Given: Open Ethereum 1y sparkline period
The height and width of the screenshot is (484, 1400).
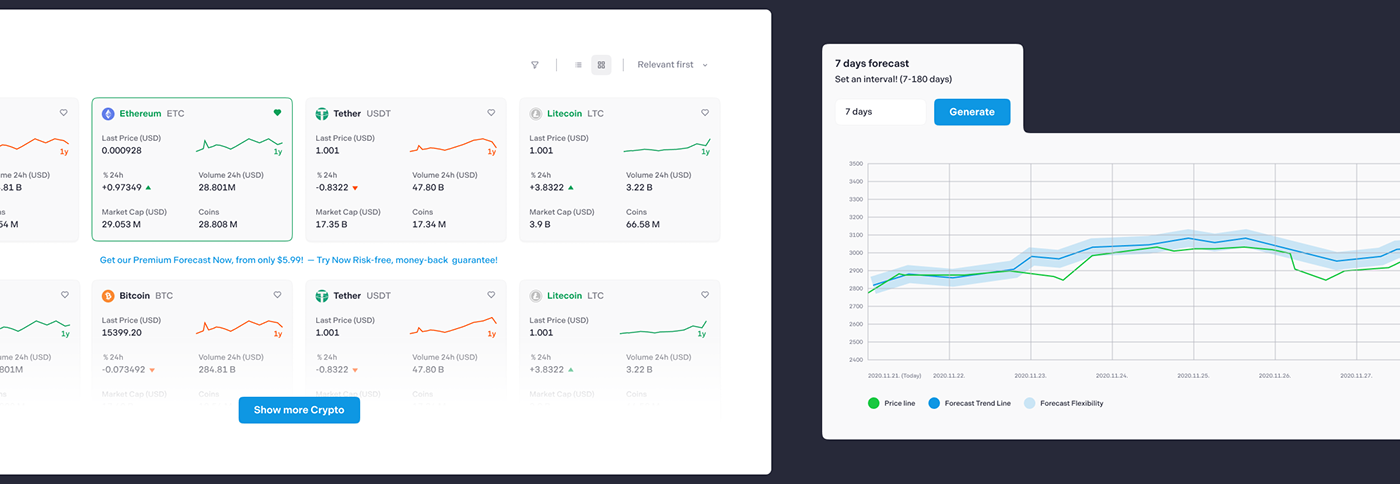Looking at the screenshot, I should pyautogui.click(x=277, y=152).
